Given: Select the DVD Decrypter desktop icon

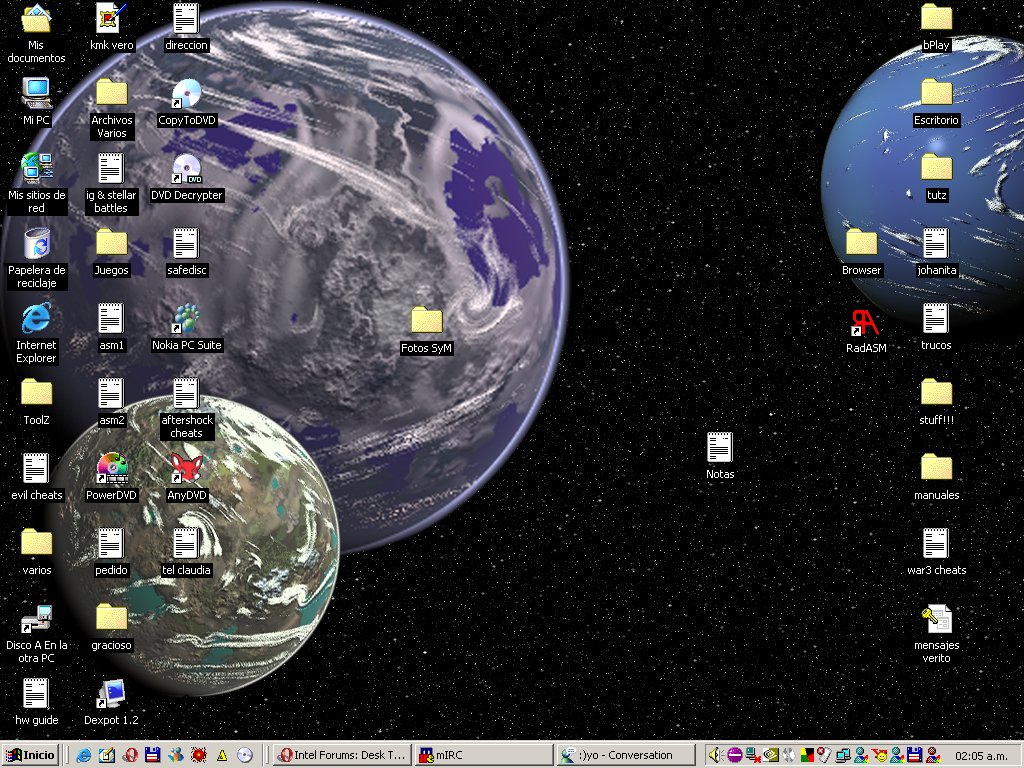Looking at the screenshot, I should point(186,169).
